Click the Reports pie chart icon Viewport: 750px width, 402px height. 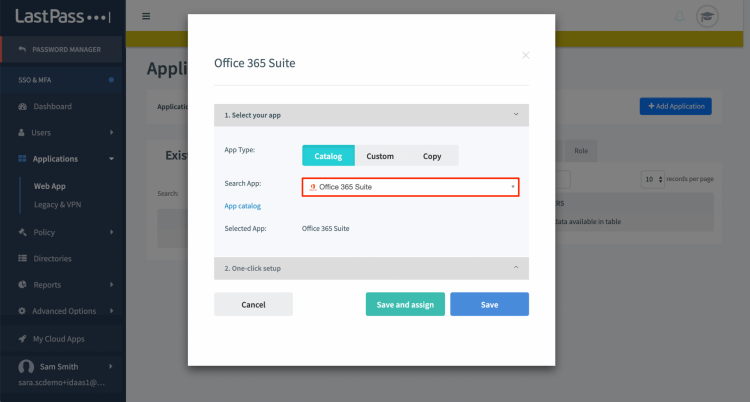[x=22, y=284]
